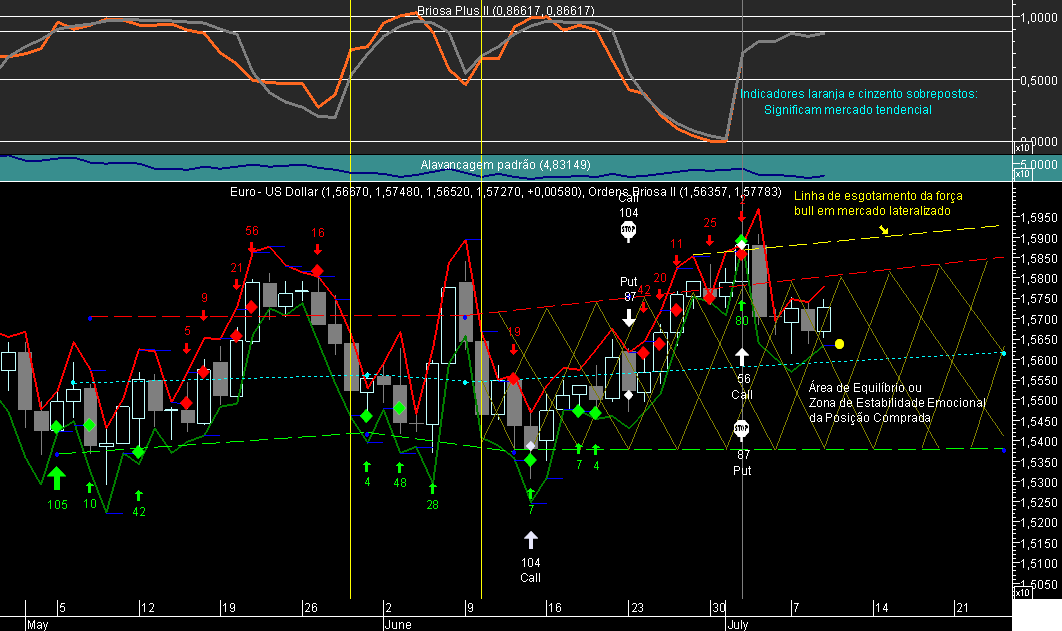The width and height of the screenshot is (1062, 631).
Task: Click the large green up arrow above 105
Action: 57,478
